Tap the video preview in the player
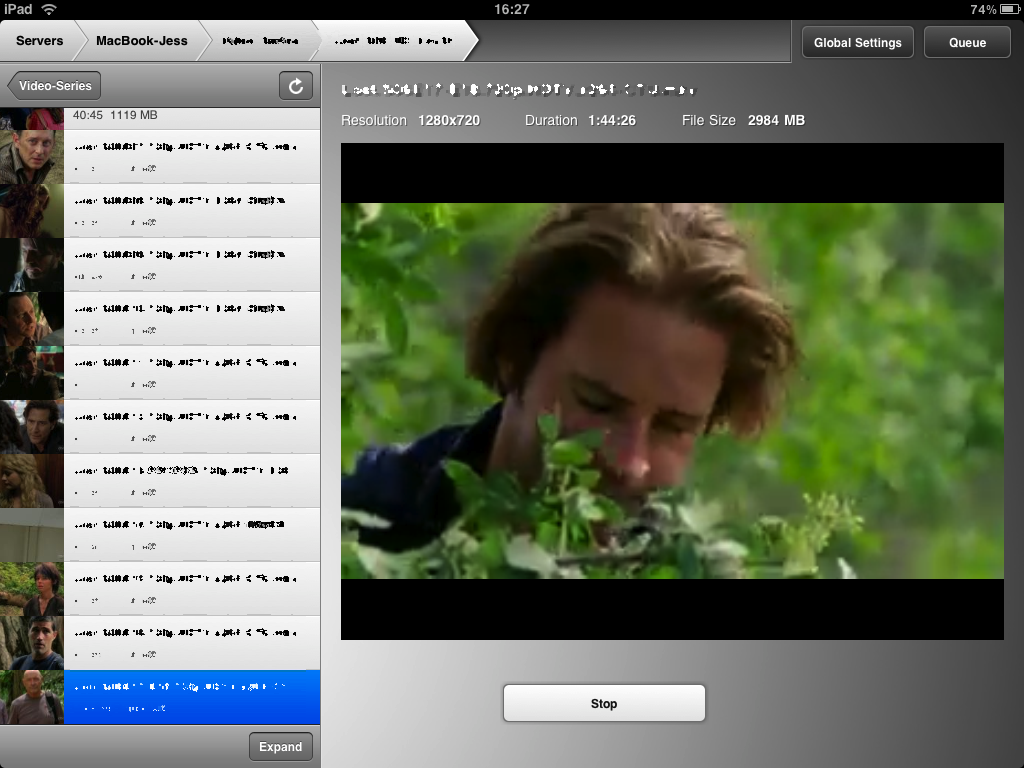 click(672, 391)
